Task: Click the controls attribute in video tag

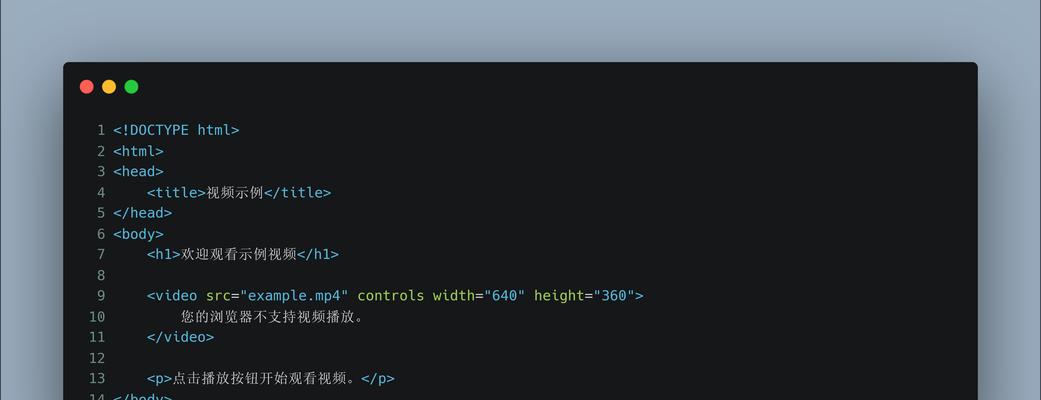Action: point(390,296)
